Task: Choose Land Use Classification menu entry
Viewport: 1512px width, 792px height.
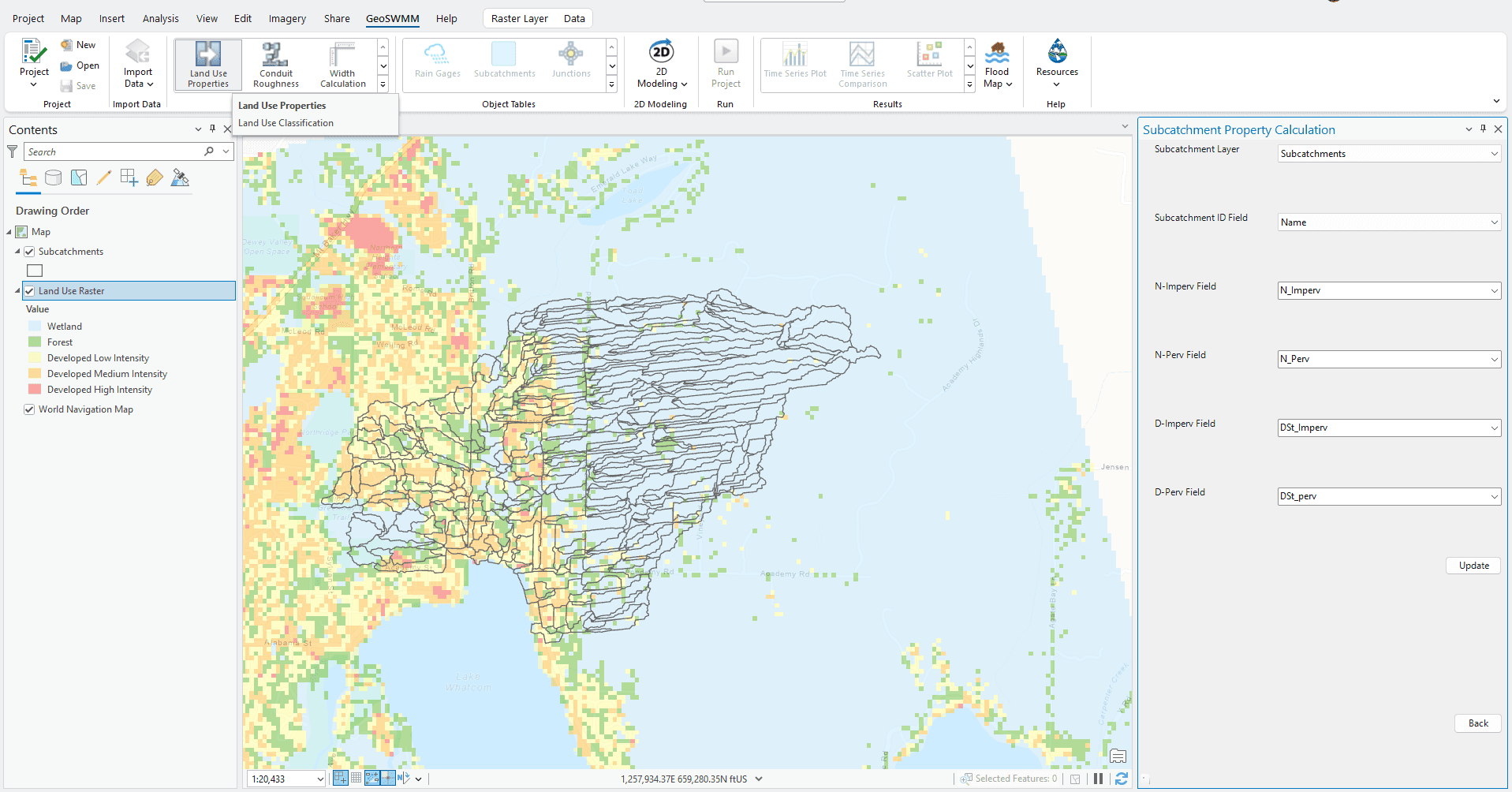Action: 286,123
